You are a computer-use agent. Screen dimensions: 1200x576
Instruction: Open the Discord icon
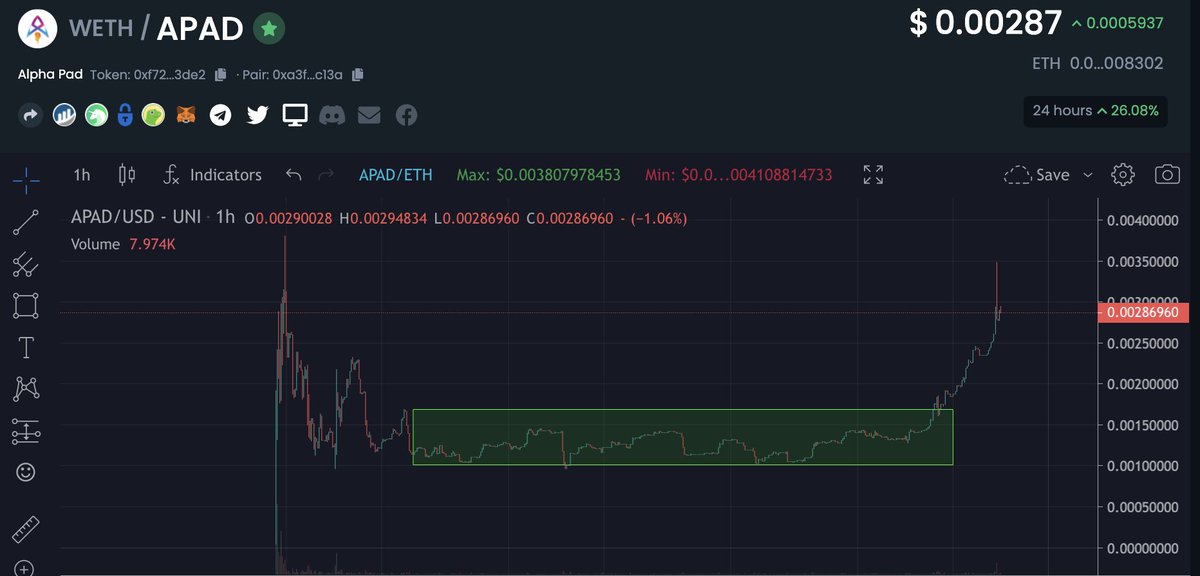tap(332, 115)
